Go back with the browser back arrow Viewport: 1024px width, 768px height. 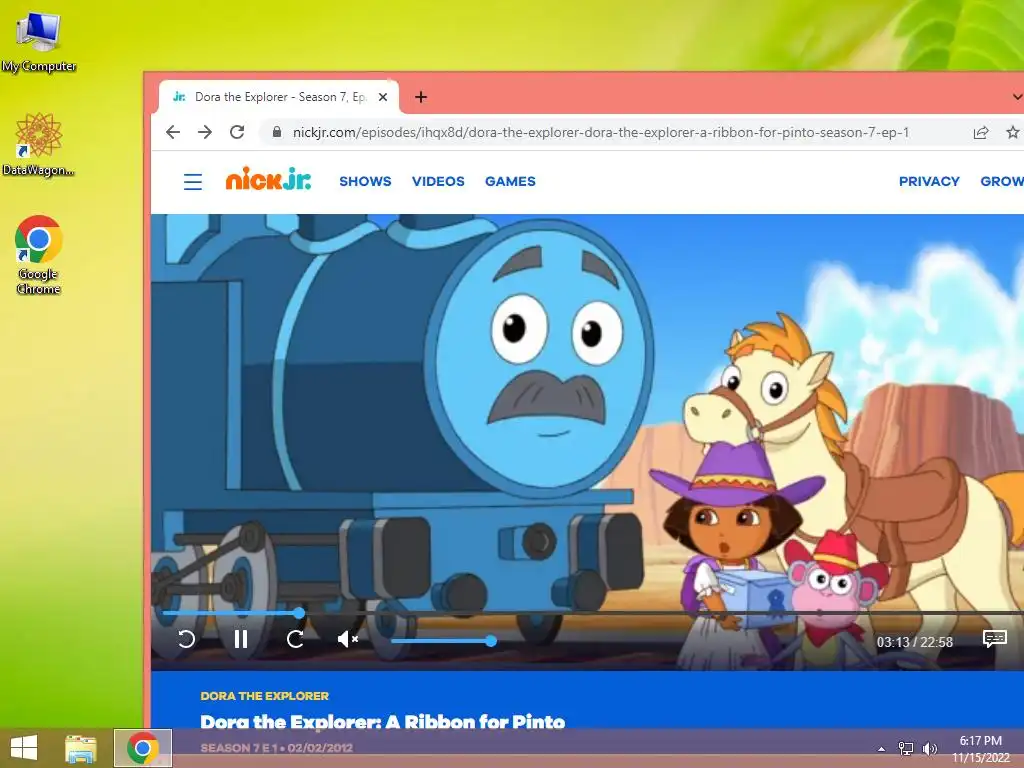[173, 133]
